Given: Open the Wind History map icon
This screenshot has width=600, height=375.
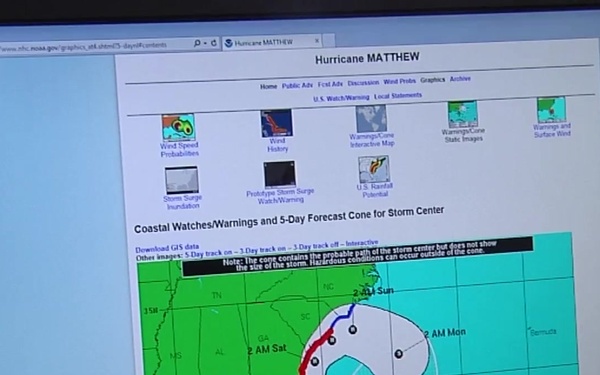Looking at the screenshot, I should point(276,123).
